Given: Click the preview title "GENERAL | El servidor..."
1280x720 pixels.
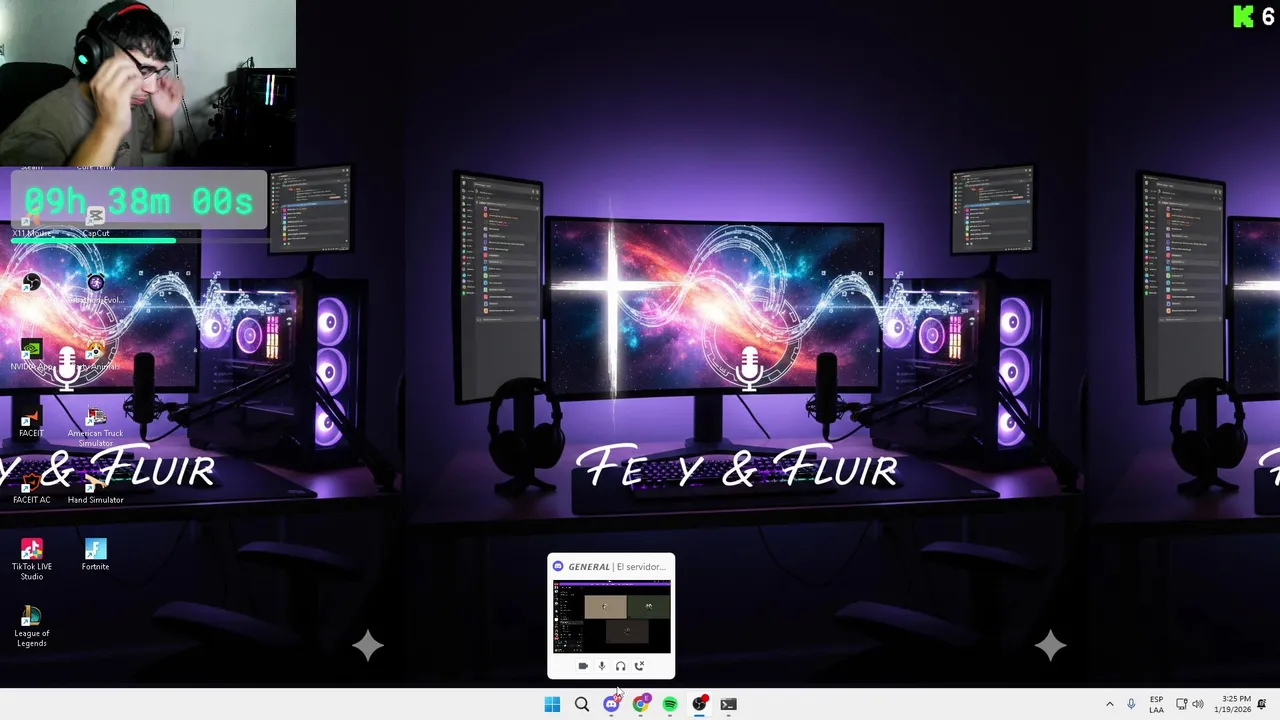Looking at the screenshot, I should point(616,567).
